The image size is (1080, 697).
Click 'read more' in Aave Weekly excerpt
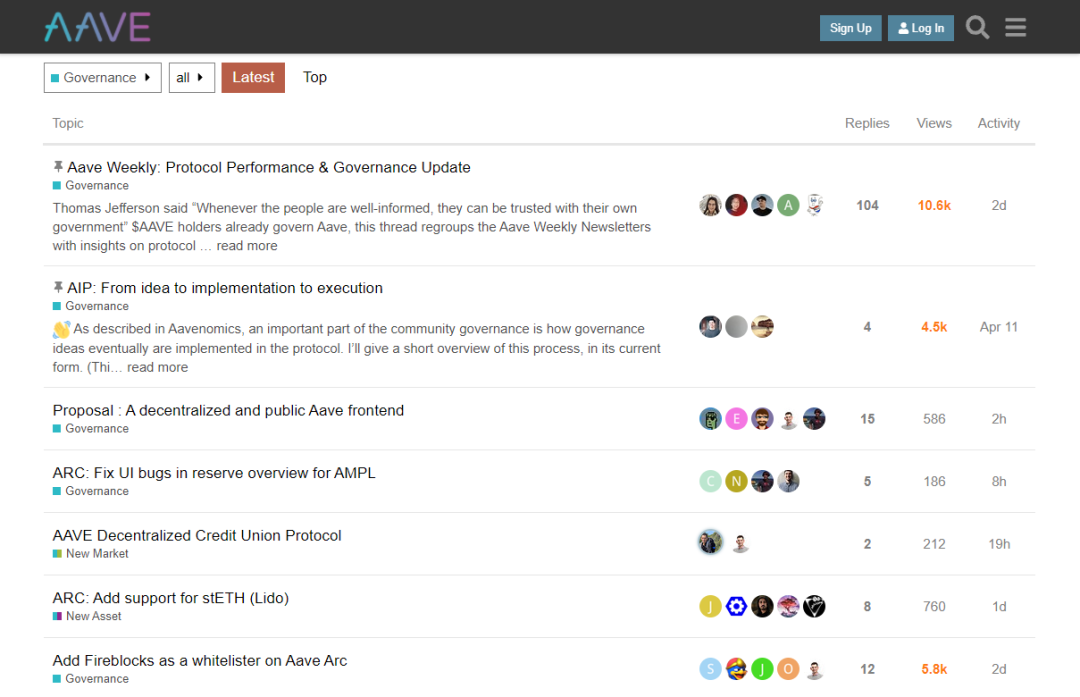(247, 246)
